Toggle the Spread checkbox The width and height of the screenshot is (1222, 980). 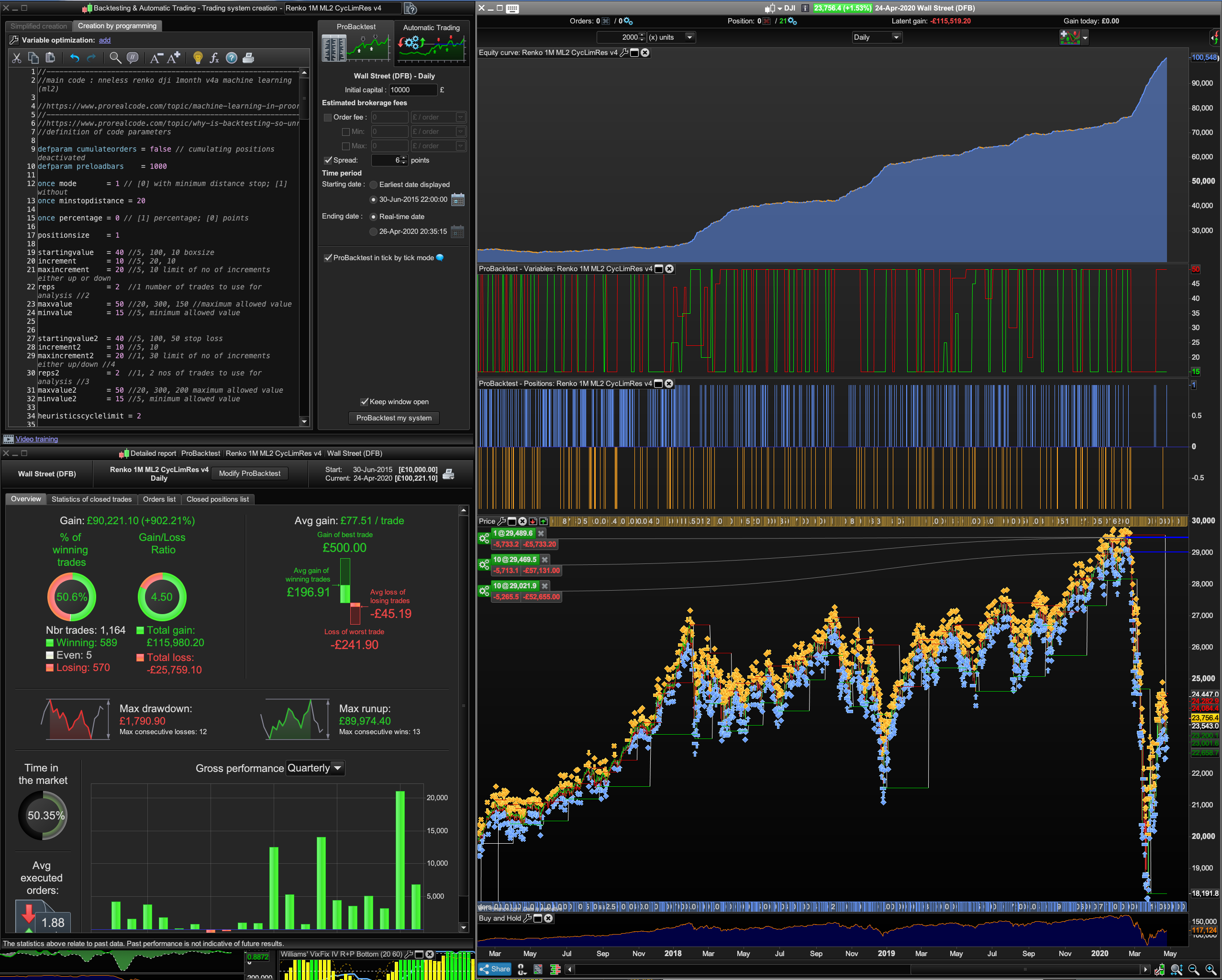tap(328, 160)
